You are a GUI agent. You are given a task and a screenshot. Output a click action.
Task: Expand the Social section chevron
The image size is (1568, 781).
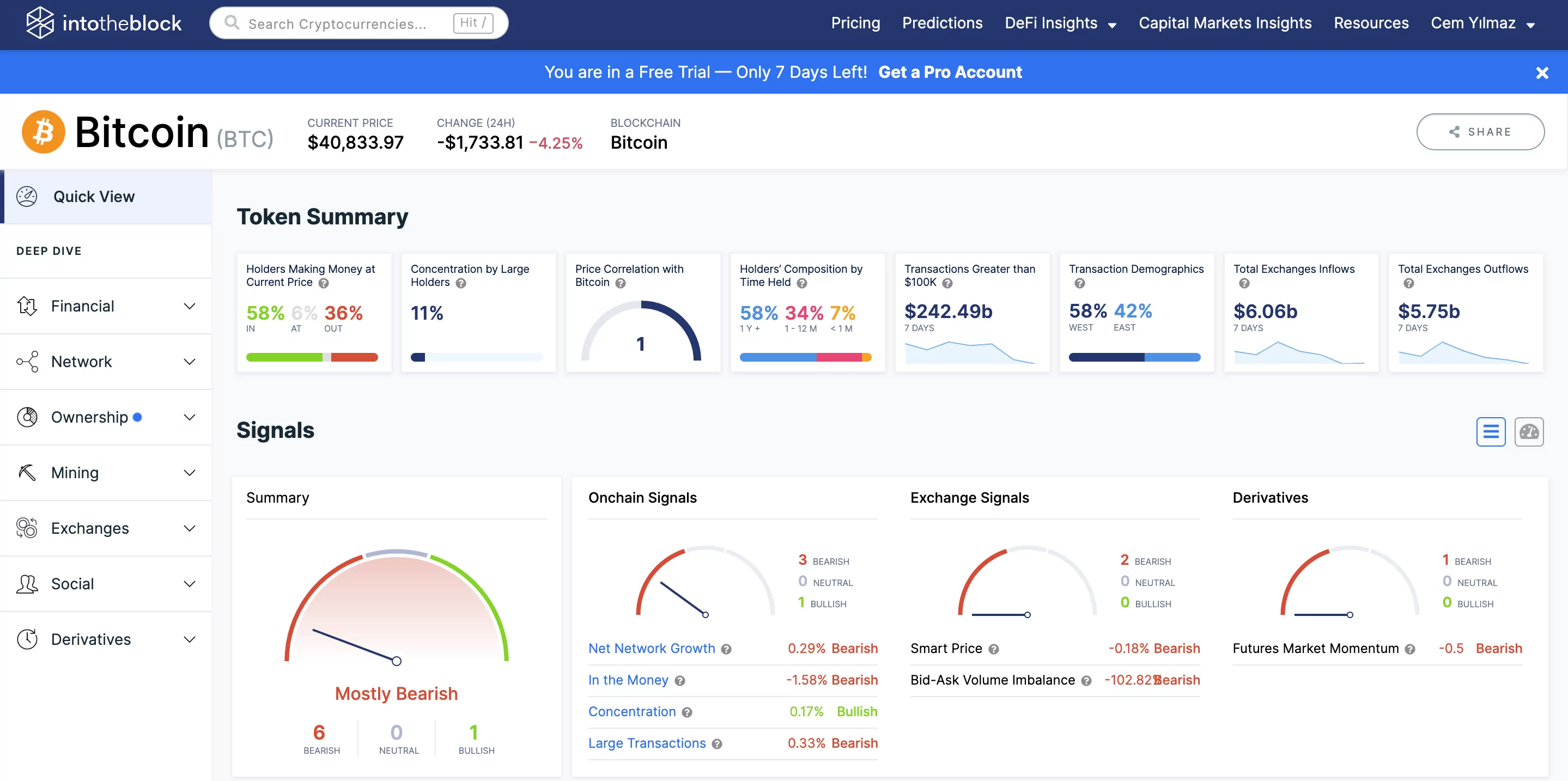pyautogui.click(x=189, y=584)
